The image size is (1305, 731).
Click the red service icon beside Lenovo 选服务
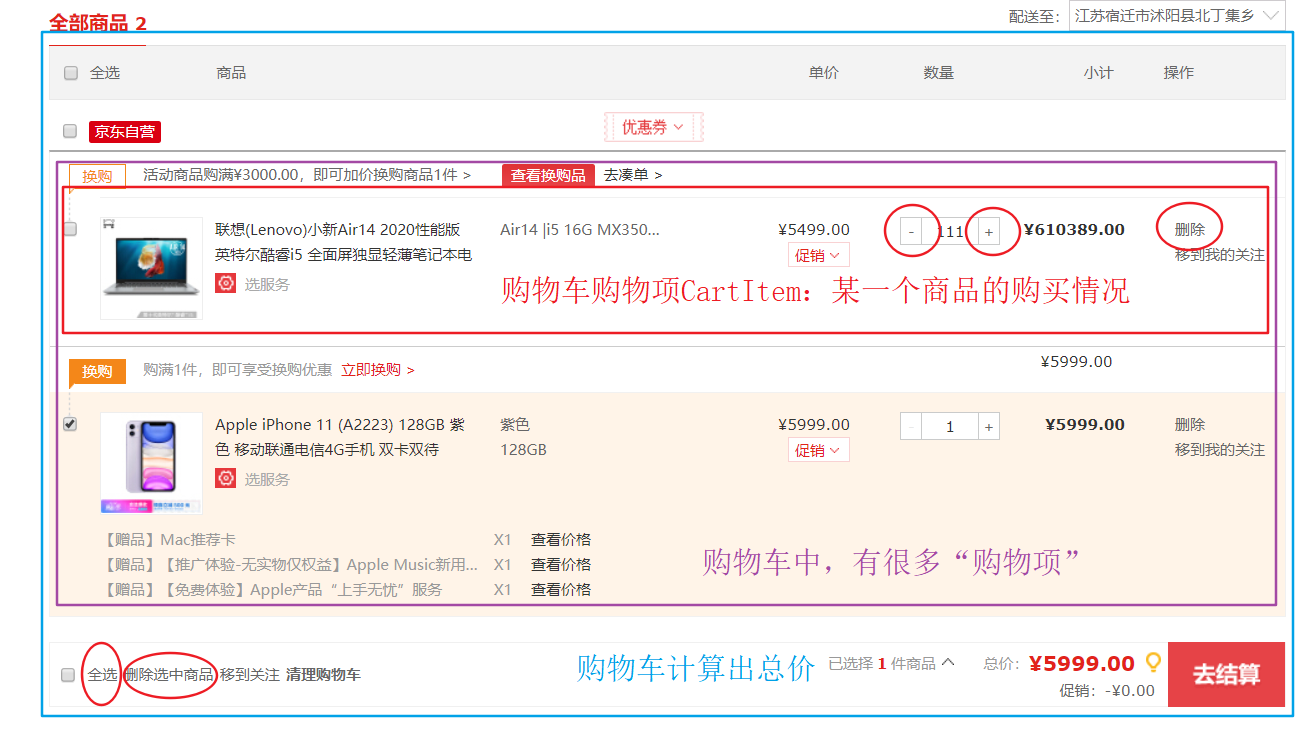pos(226,284)
